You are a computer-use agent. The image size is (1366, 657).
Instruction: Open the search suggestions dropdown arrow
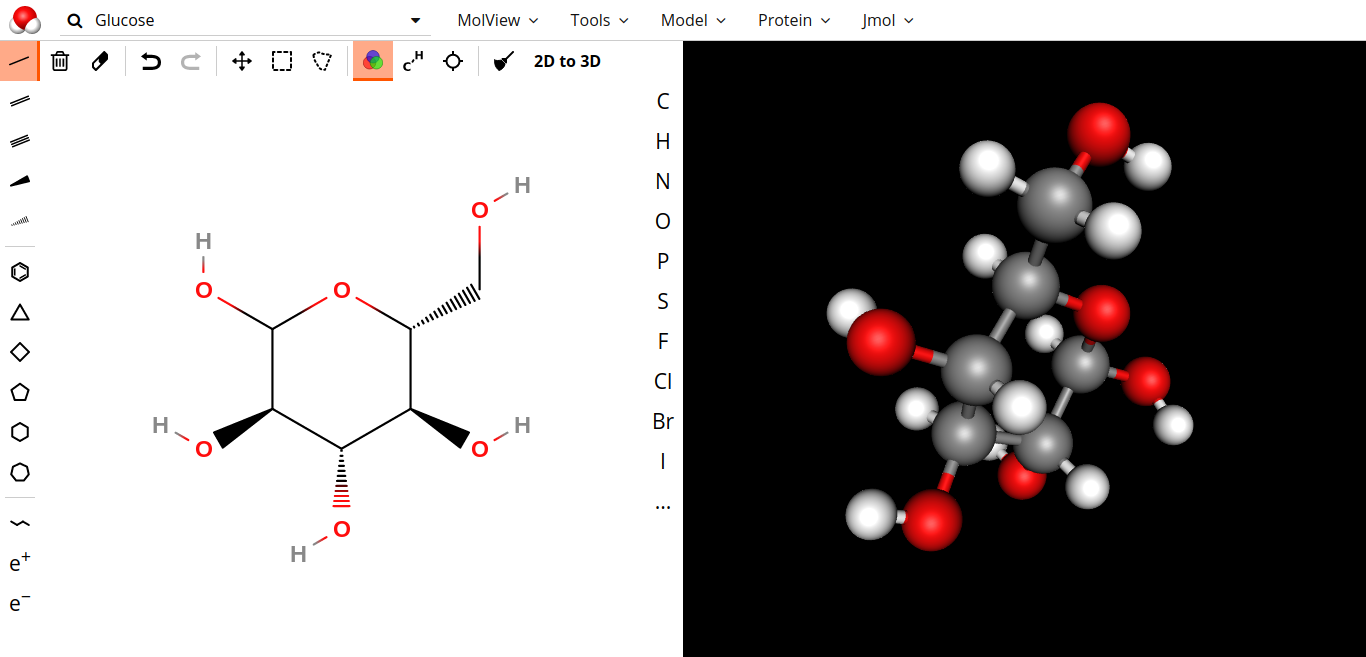point(414,20)
